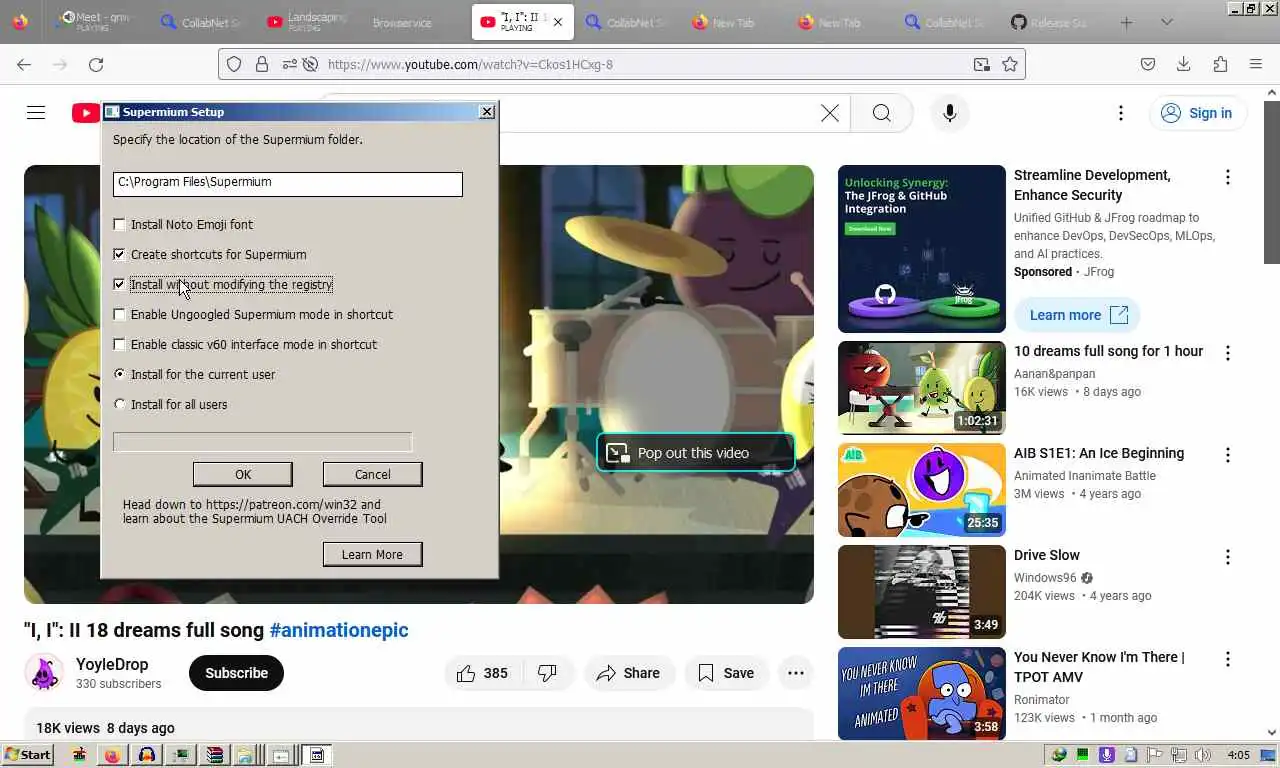Click the volume icon in system tray
Screen dimensions: 1280x768
[1204, 755]
